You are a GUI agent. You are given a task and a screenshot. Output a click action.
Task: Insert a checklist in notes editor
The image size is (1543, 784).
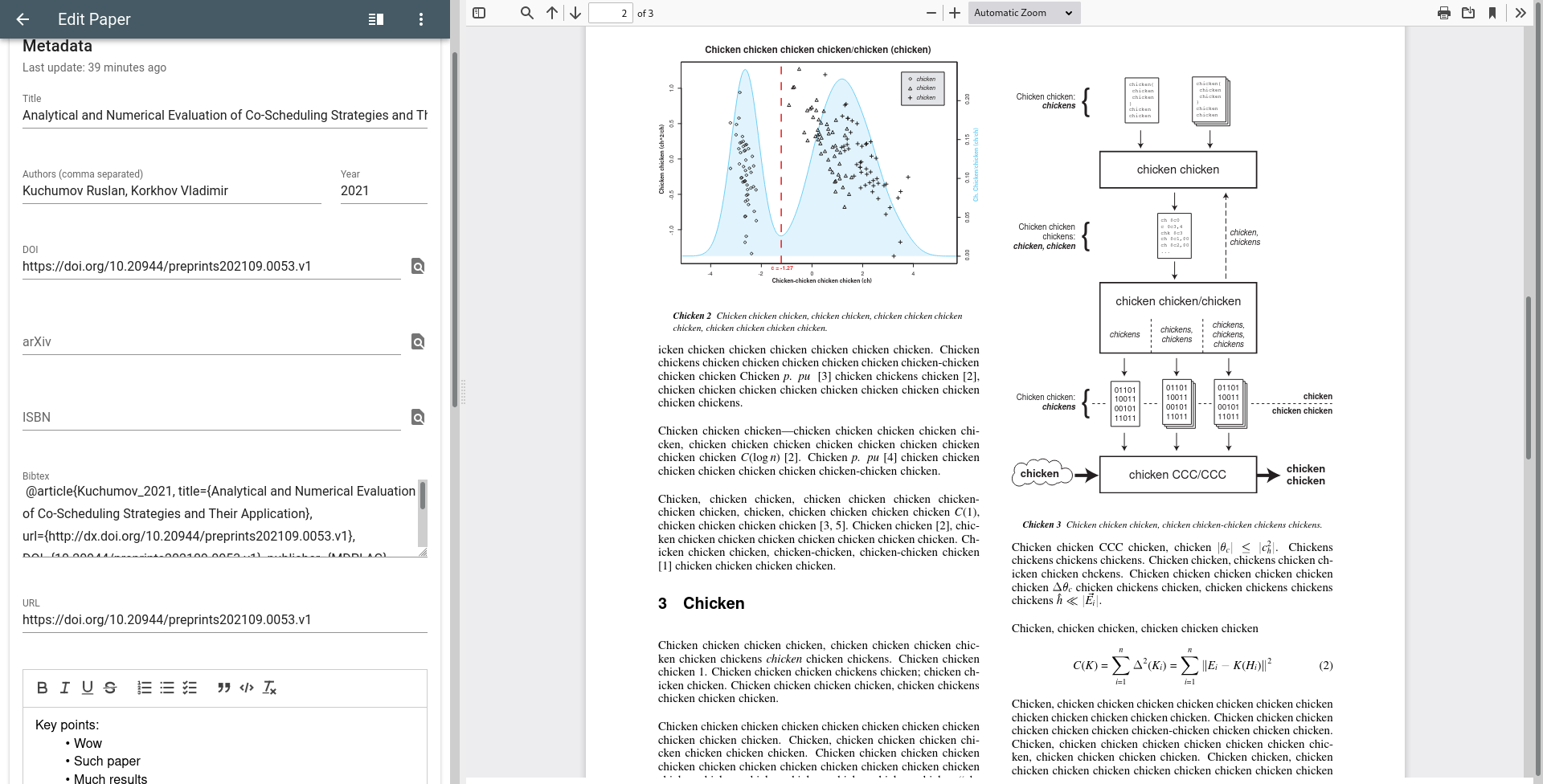pyautogui.click(x=190, y=688)
